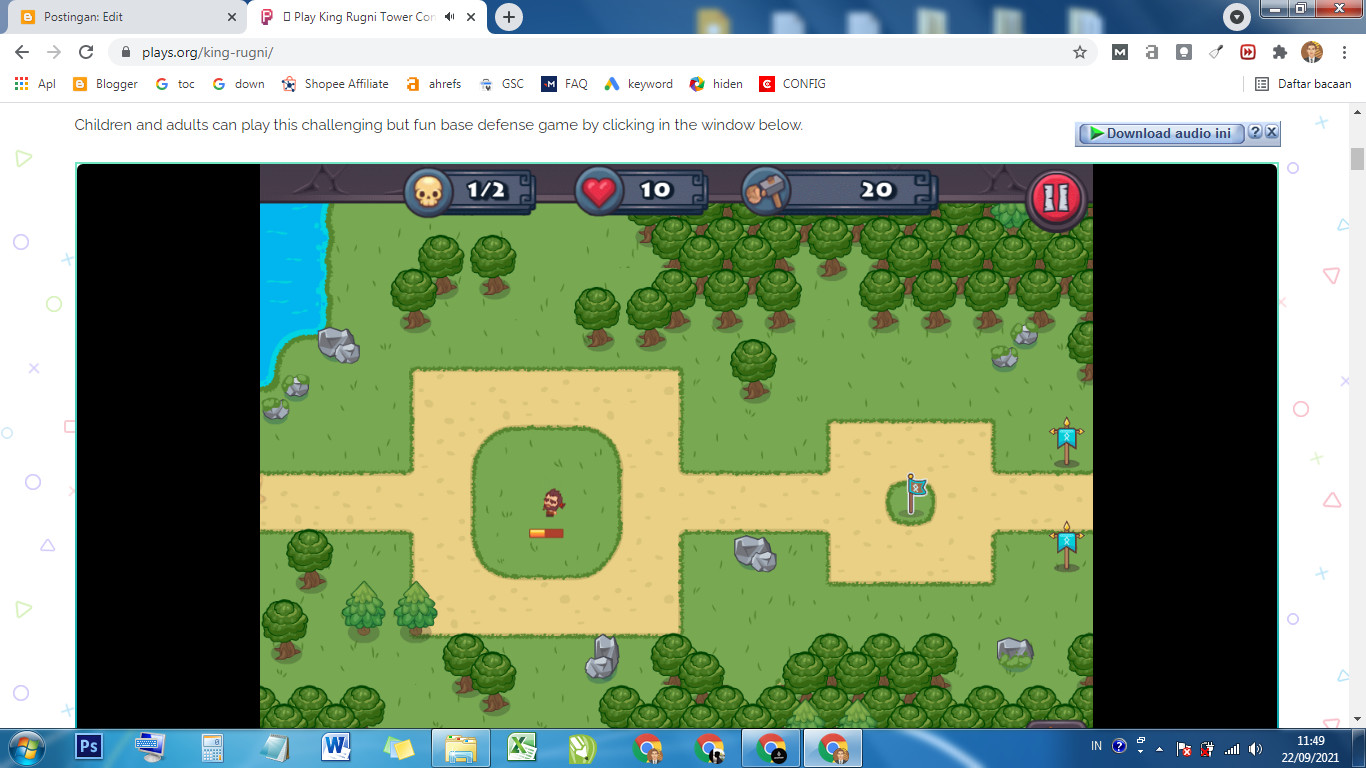Open the tab search dropdown arrow
The width and height of the screenshot is (1366, 768).
coord(1237,17)
